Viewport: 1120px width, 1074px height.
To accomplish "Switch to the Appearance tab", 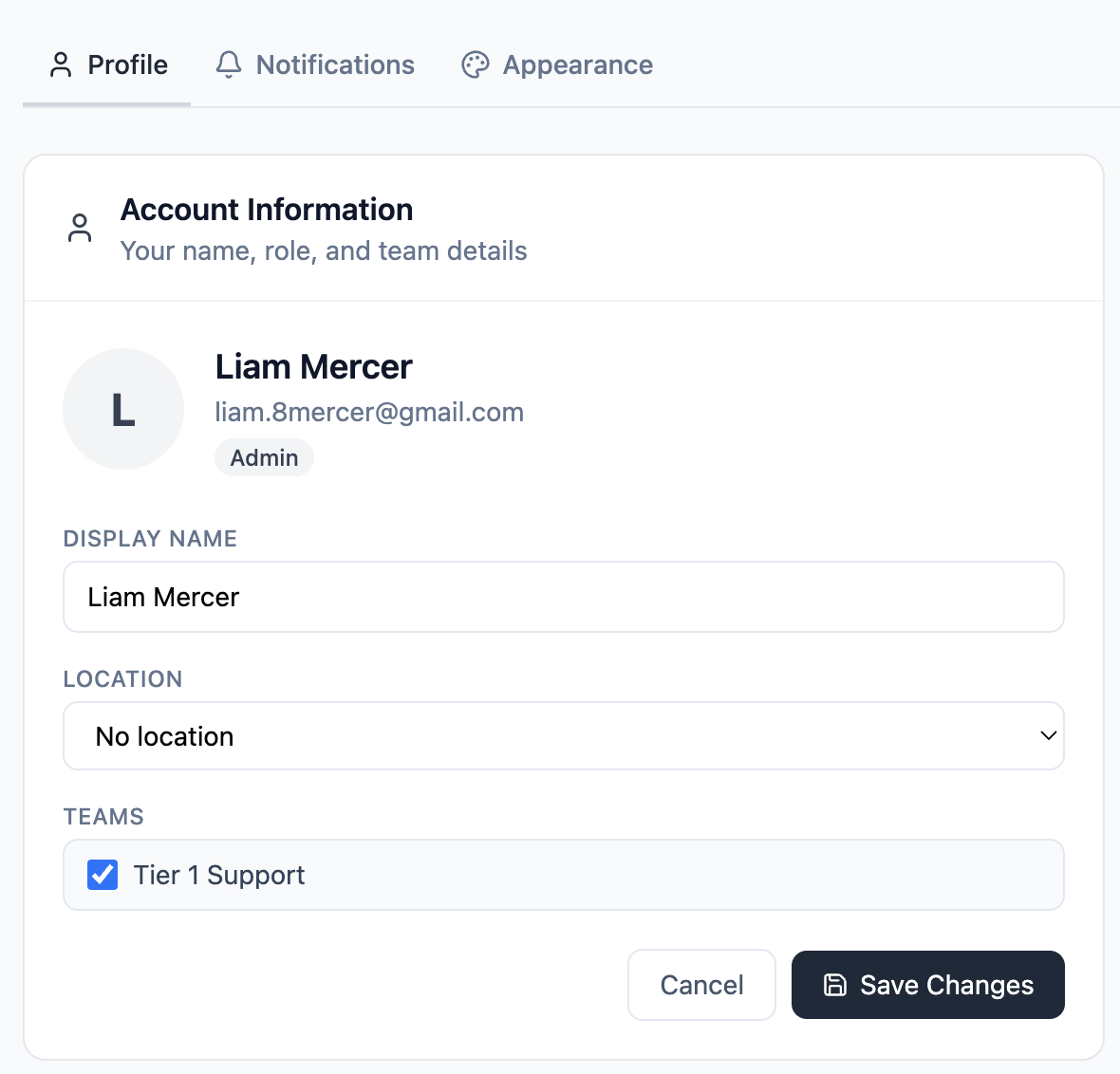I will click(556, 65).
